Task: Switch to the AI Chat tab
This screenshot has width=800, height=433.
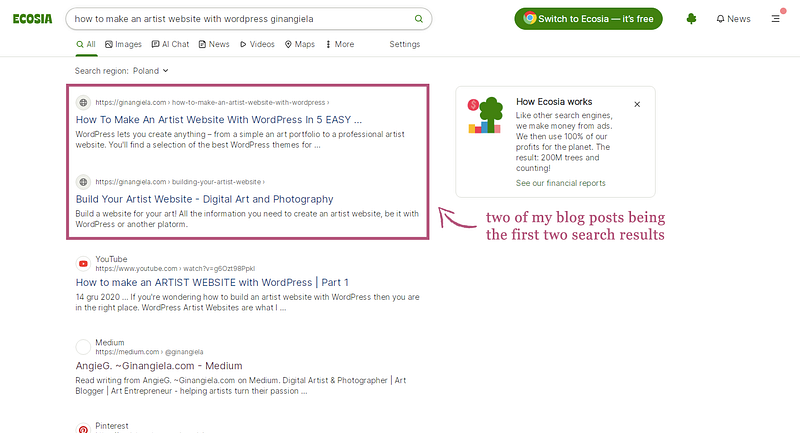Action: click(x=170, y=44)
